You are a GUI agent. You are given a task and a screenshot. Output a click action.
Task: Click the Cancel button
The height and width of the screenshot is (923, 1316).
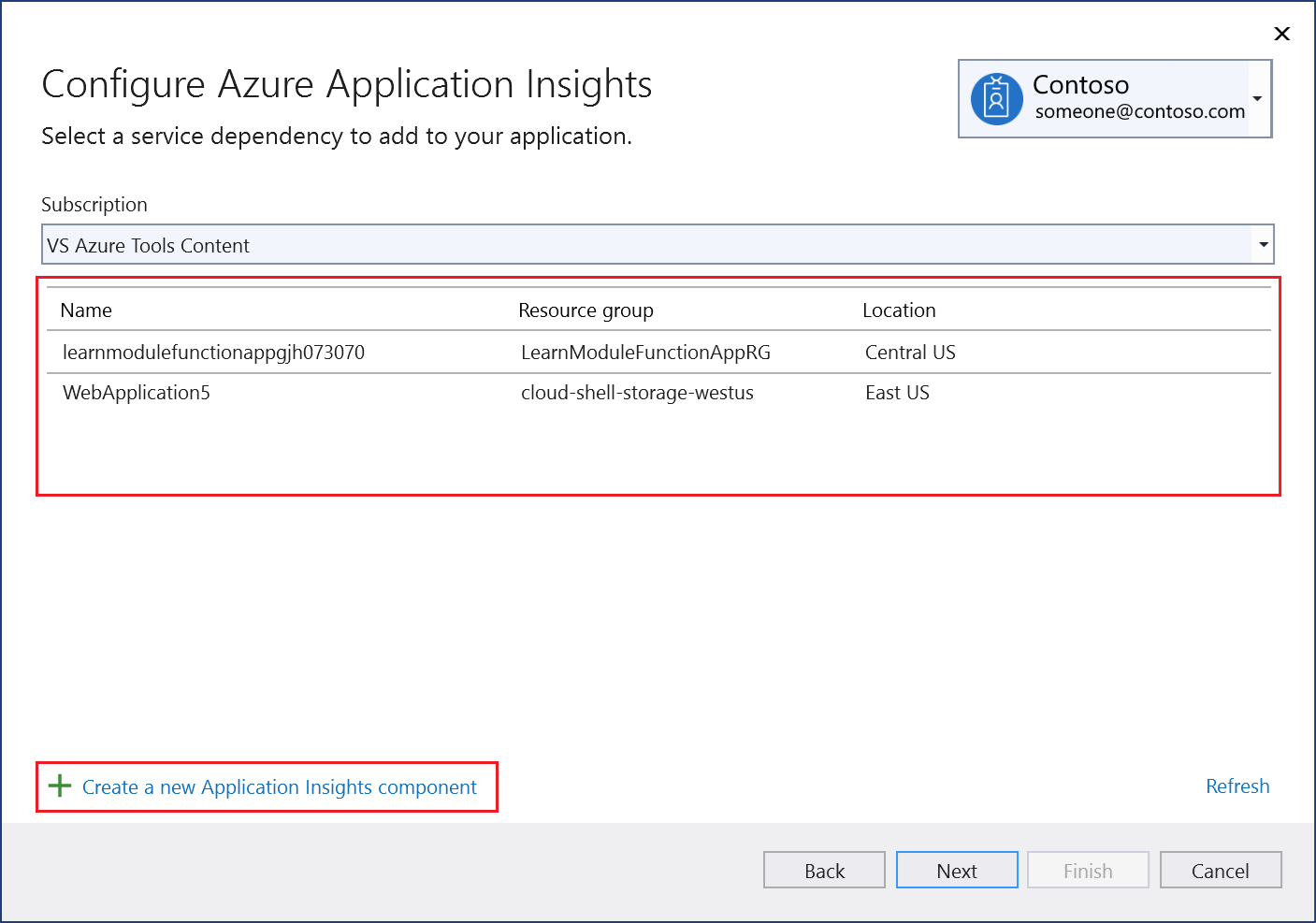click(x=1220, y=871)
